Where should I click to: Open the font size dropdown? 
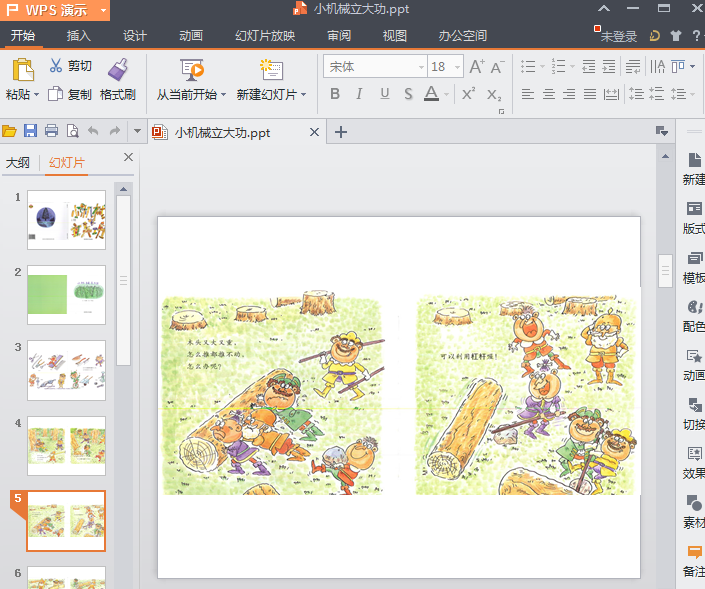[x=457, y=67]
